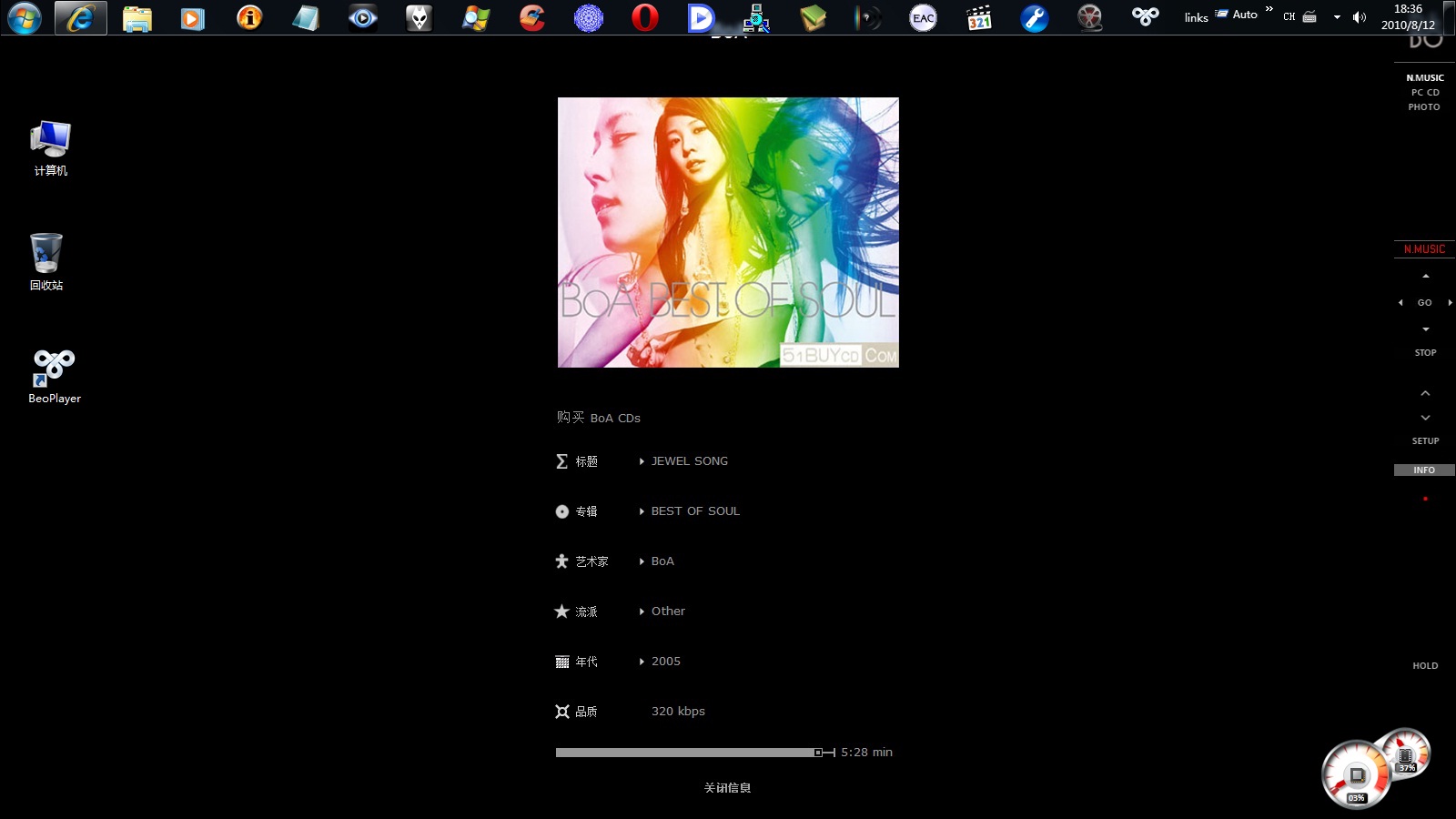Select PC CD source in BeoPlayer
Image resolution: width=1456 pixels, height=819 pixels.
coord(1425,93)
